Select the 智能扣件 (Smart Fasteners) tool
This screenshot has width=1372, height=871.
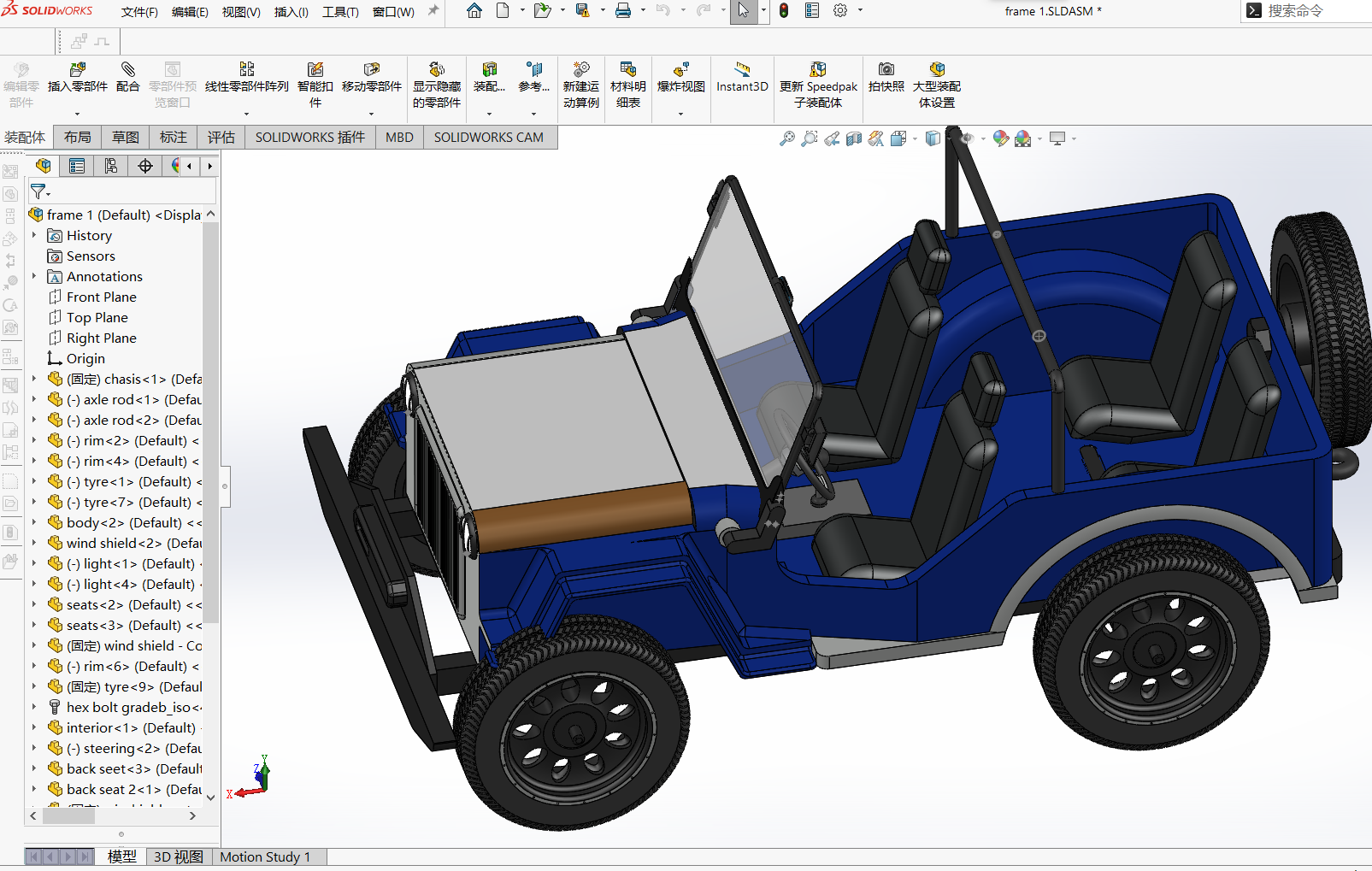click(315, 85)
